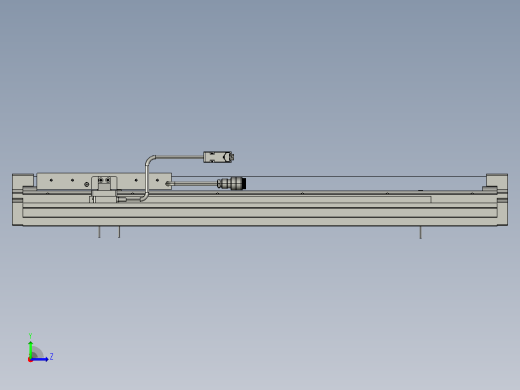Click the blue Z axis arrow of triad

click(x=40, y=359)
